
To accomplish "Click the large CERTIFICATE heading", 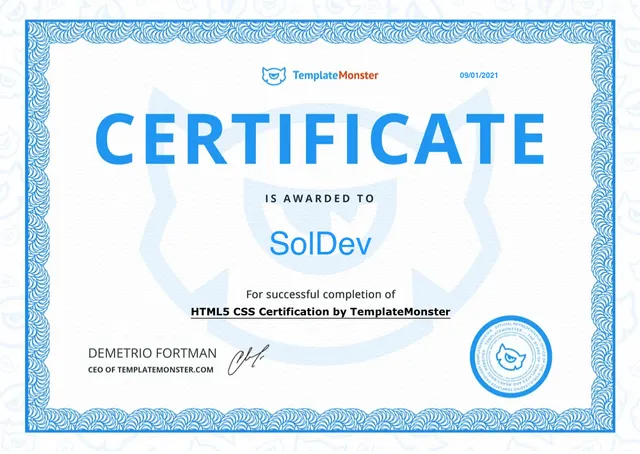I will (320, 139).
